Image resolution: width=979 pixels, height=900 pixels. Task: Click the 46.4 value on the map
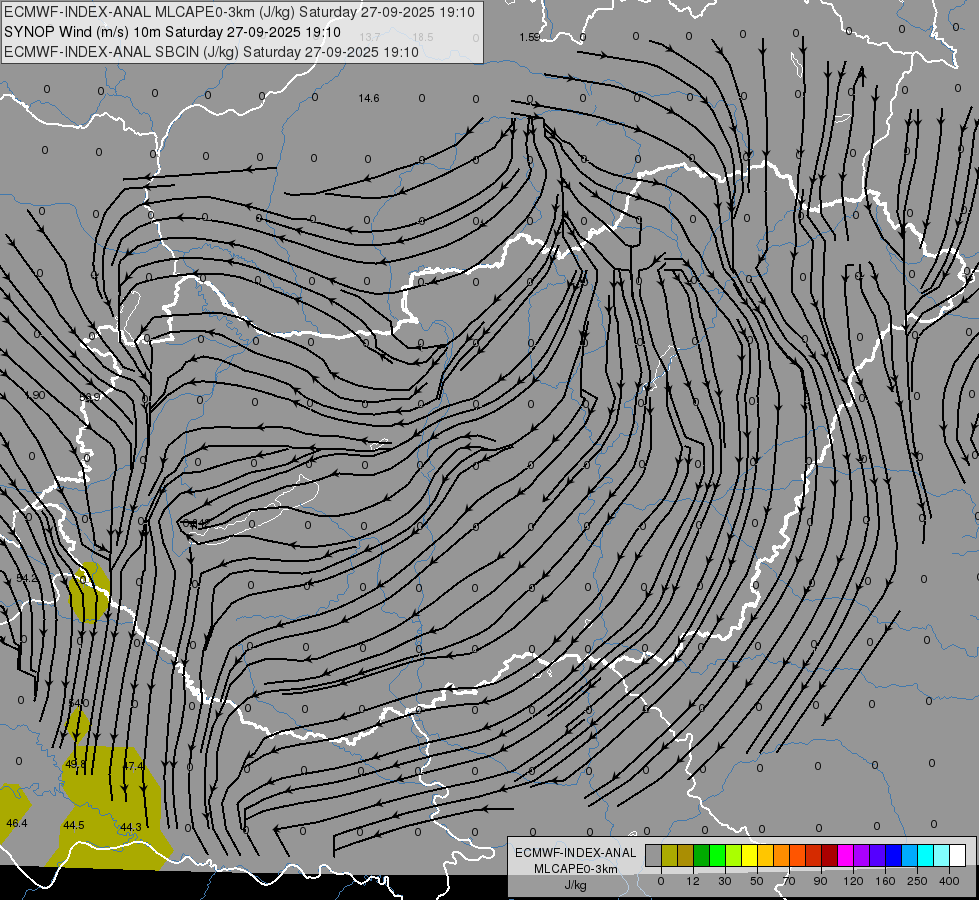tap(17, 823)
